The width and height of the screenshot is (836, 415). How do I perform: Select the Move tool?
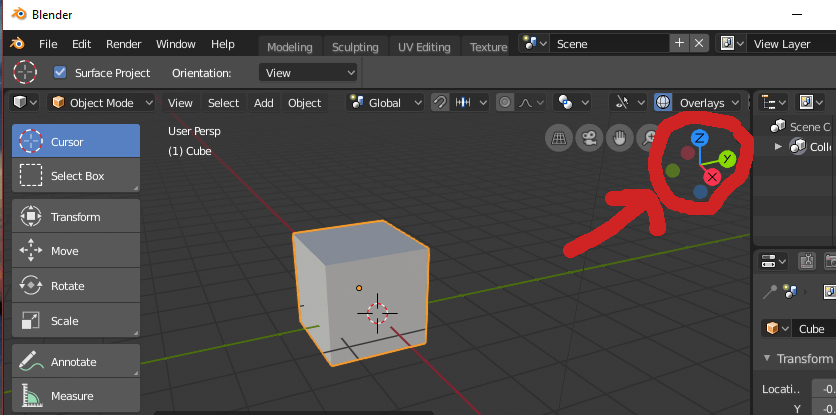(76, 251)
